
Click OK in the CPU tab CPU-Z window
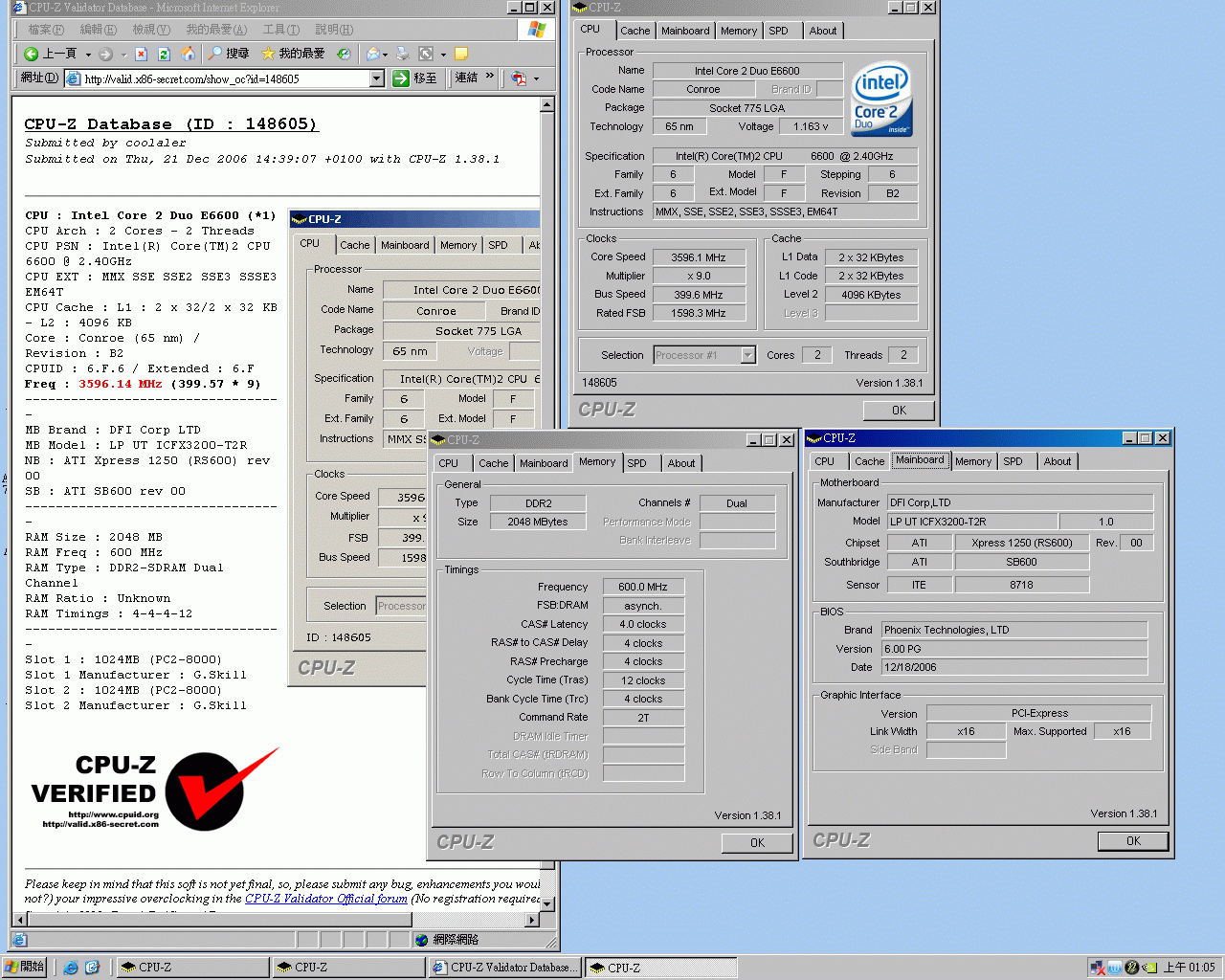(899, 411)
